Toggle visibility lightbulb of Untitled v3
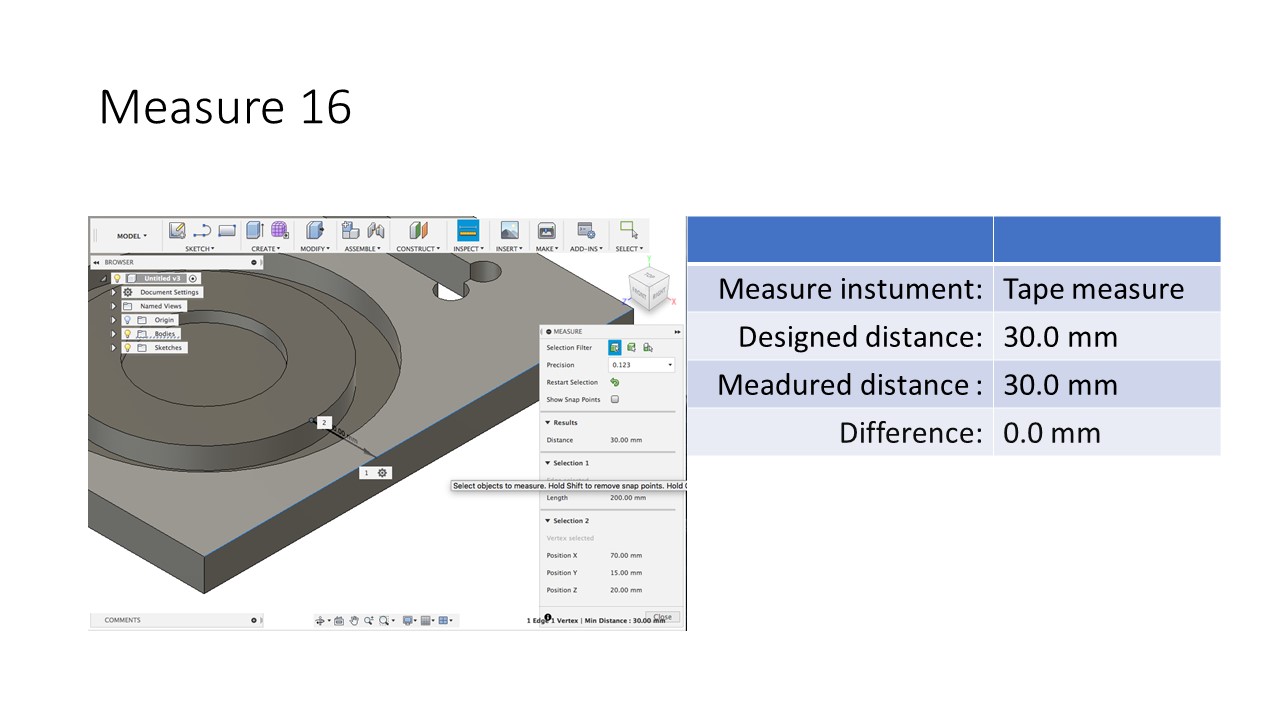Screen dimensions: 1280x720 click(x=117, y=278)
